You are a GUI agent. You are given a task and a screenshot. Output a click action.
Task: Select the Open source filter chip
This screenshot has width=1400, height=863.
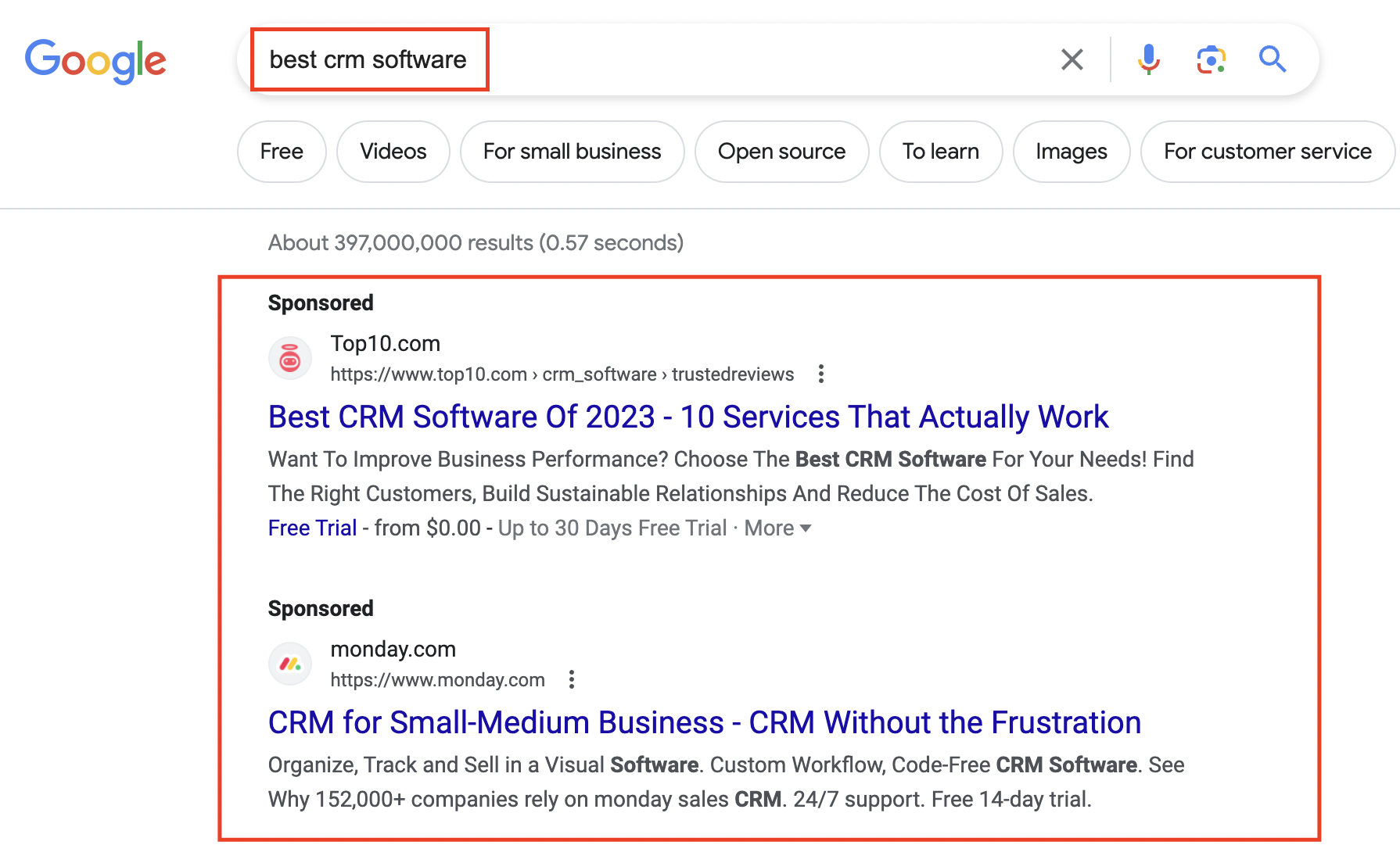[782, 152]
